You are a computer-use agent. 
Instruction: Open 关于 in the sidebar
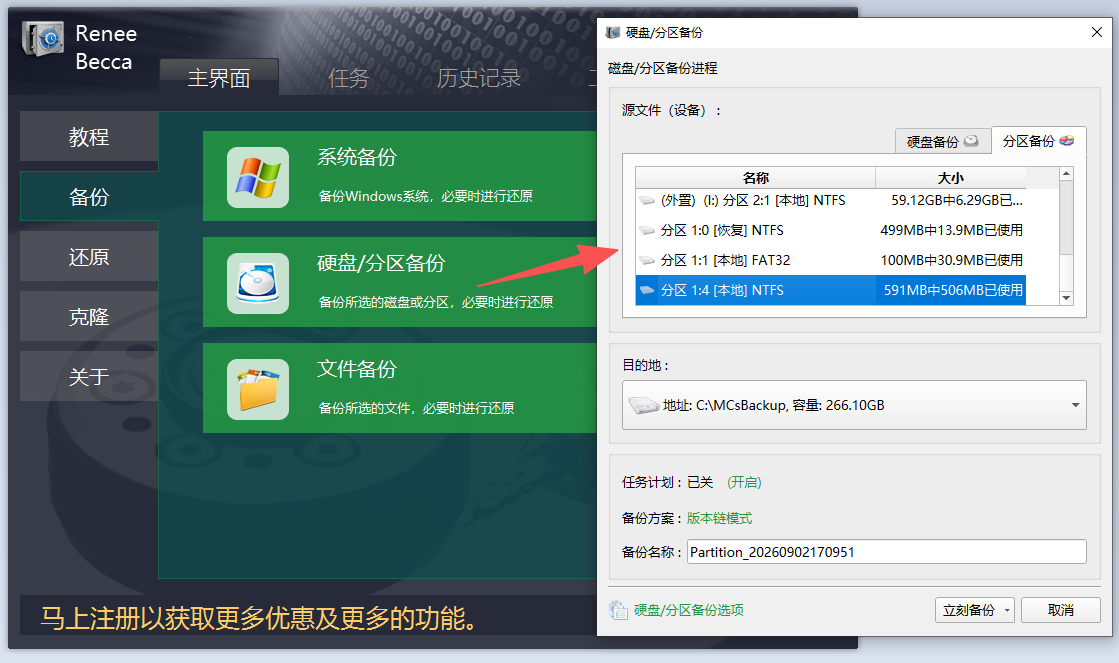click(x=89, y=376)
